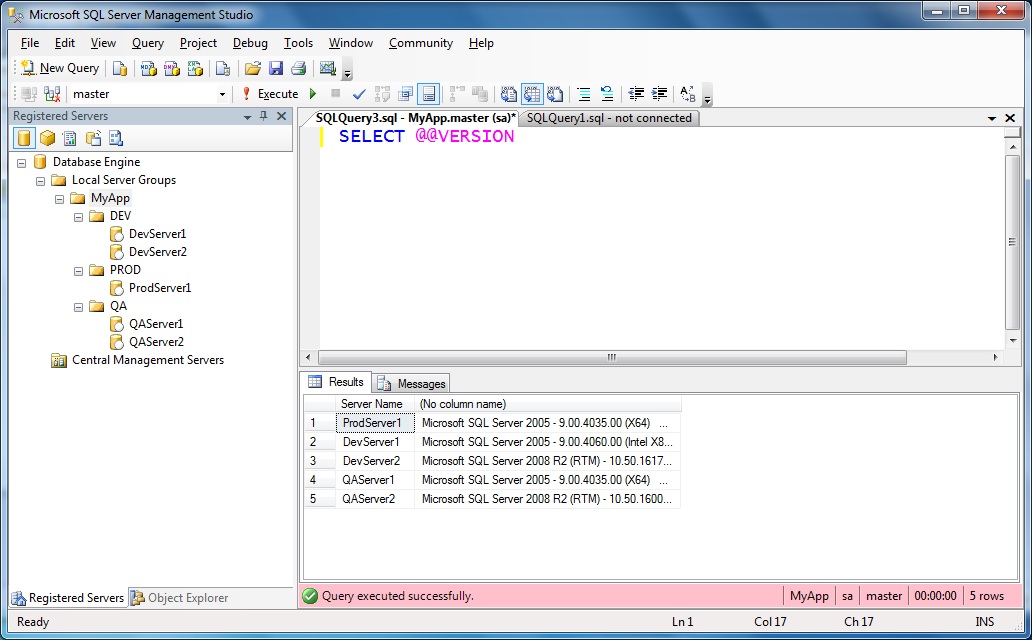This screenshot has width=1032, height=640.
Task: Collapse the DEV folder node
Action: coord(79,216)
